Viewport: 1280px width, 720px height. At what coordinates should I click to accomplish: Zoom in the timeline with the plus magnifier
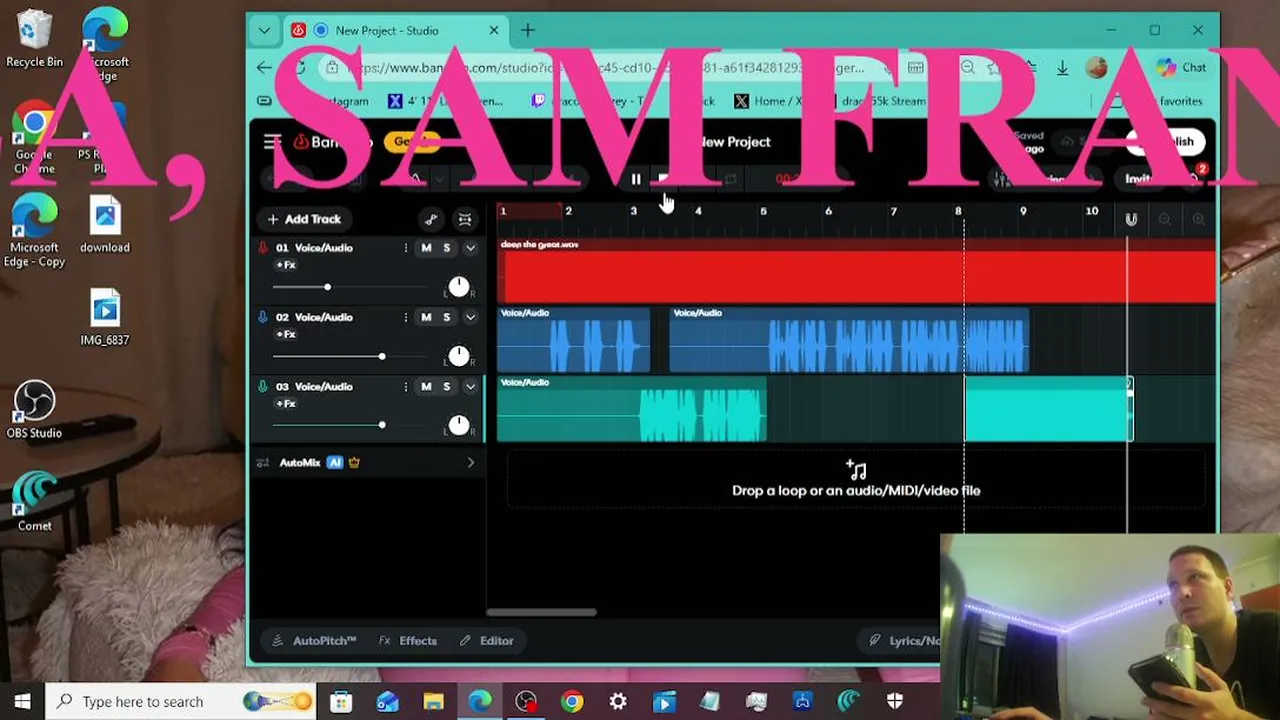[x=1198, y=219]
